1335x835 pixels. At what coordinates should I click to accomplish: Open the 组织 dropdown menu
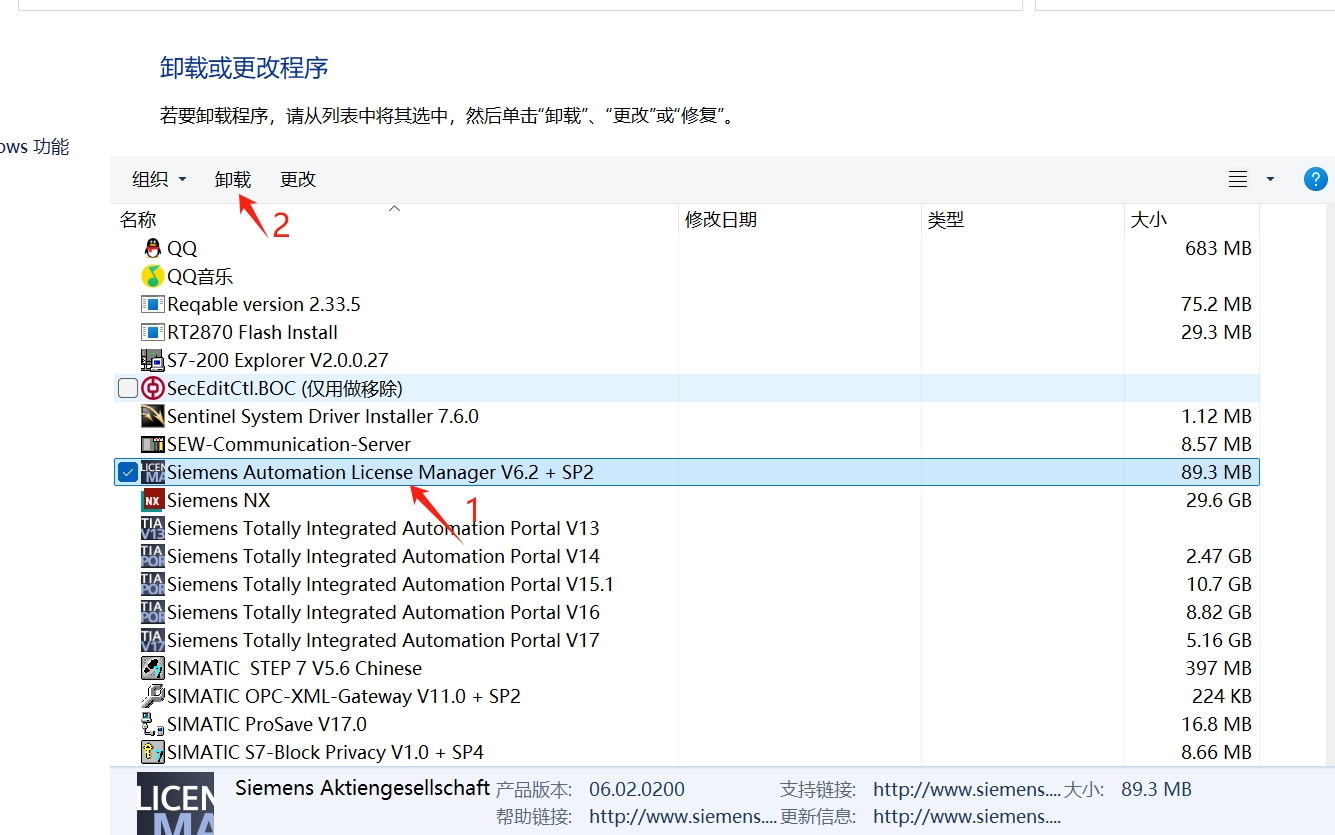coord(159,179)
